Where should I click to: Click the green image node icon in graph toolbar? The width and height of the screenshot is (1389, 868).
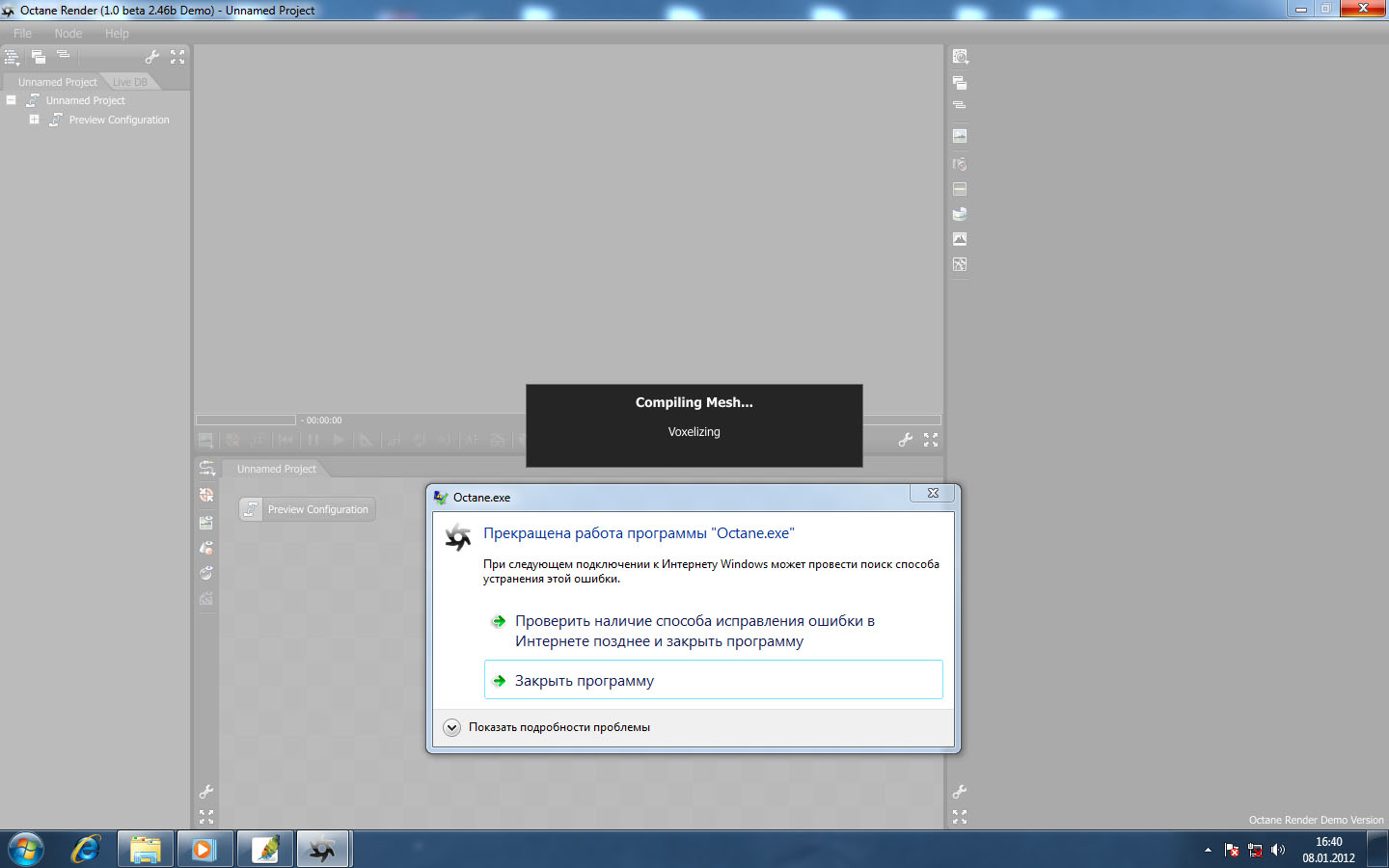point(206,523)
